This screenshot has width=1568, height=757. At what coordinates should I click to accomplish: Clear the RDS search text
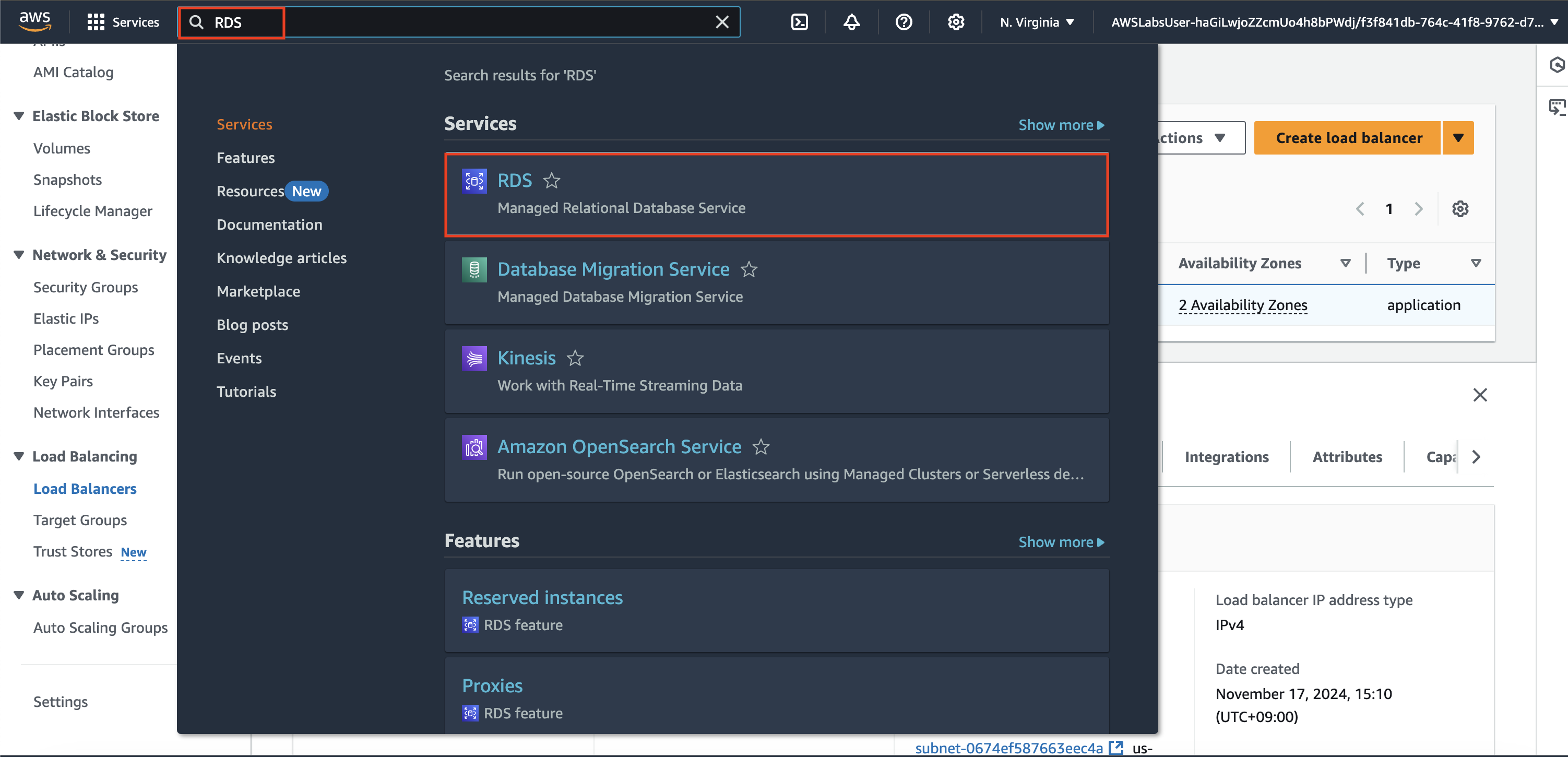pyautogui.click(x=722, y=22)
